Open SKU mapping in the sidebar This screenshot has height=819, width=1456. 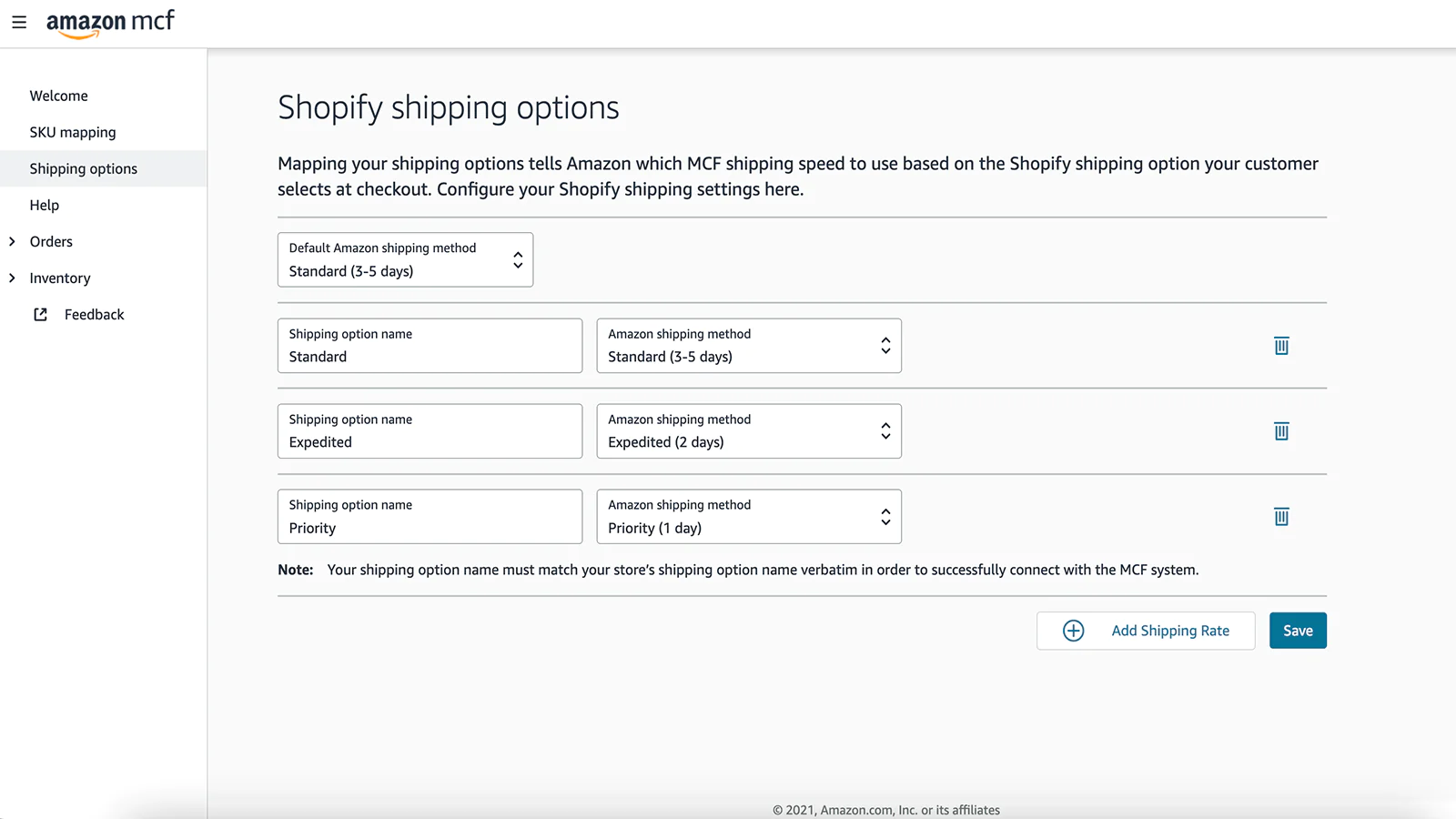point(73,132)
